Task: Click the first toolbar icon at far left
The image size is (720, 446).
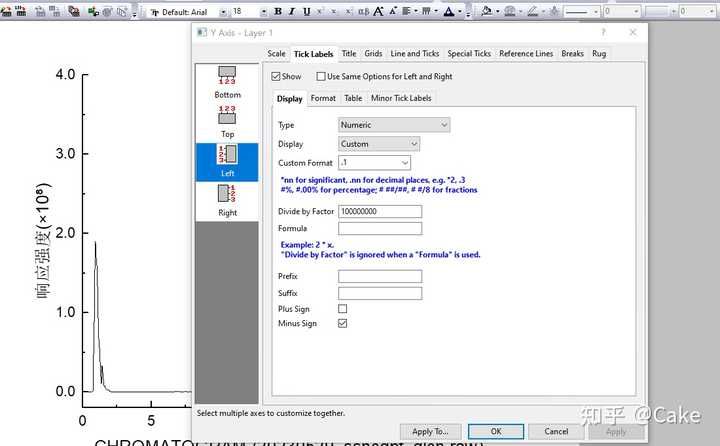Action: pyautogui.click(x=6, y=11)
